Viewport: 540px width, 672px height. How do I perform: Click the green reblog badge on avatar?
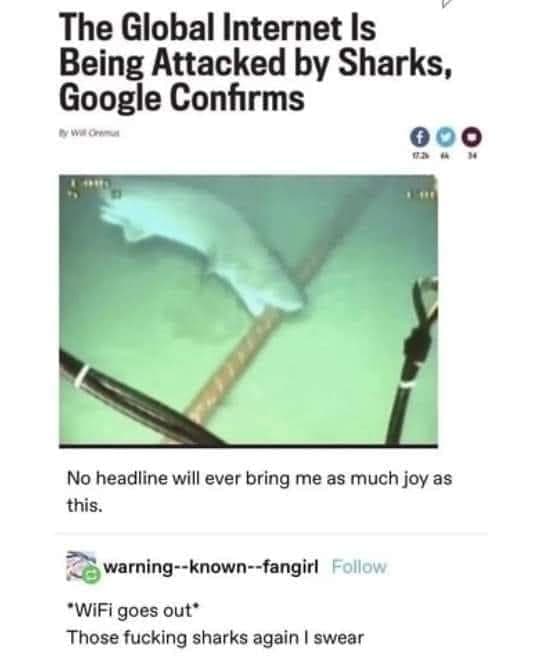pyautogui.click(x=91, y=575)
